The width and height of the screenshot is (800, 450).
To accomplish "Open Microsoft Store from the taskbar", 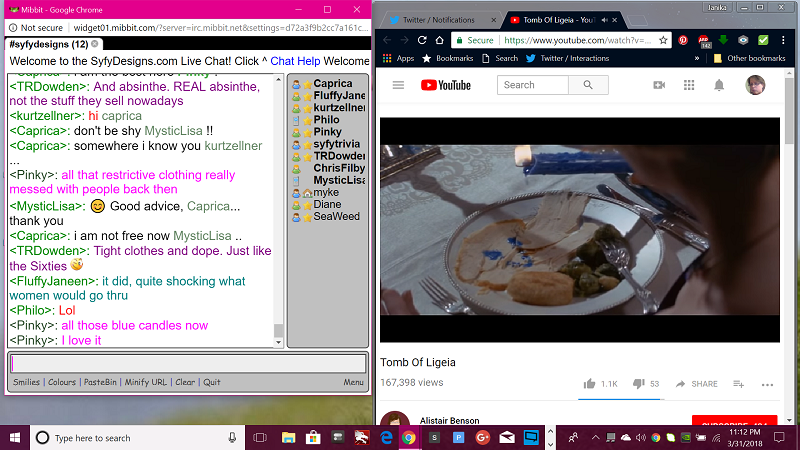I will tap(313, 437).
